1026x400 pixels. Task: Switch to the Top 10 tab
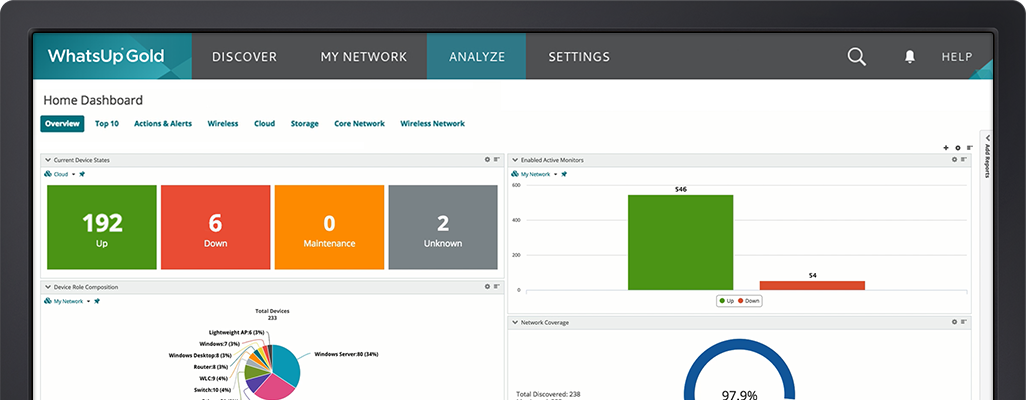pyautogui.click(x=107, y=124)
